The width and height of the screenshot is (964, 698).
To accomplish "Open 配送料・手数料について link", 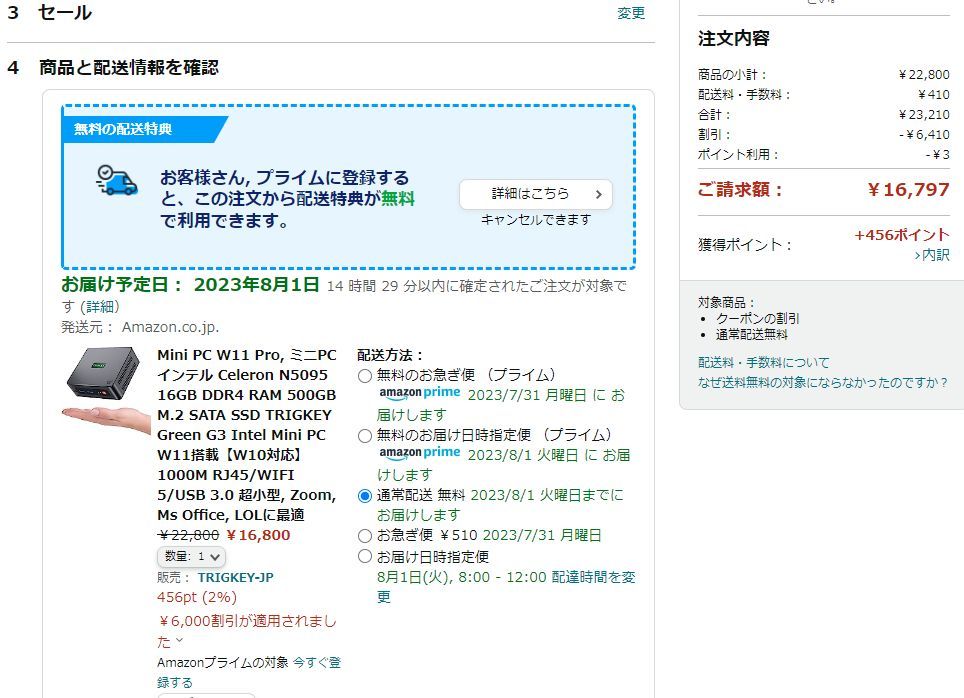I will pos(763,362).
